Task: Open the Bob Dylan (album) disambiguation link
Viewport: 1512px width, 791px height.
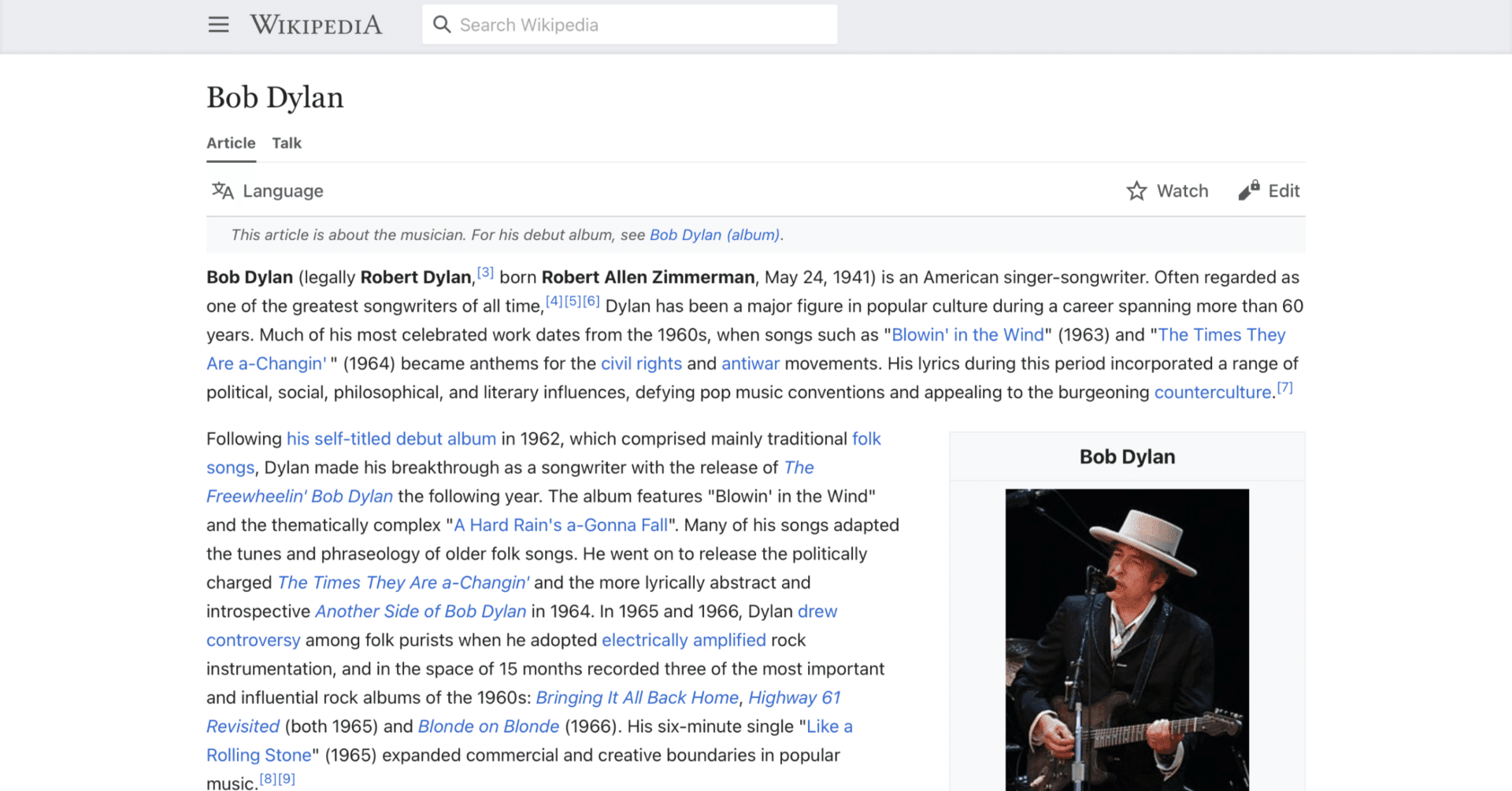Action: tap(713, 235)
